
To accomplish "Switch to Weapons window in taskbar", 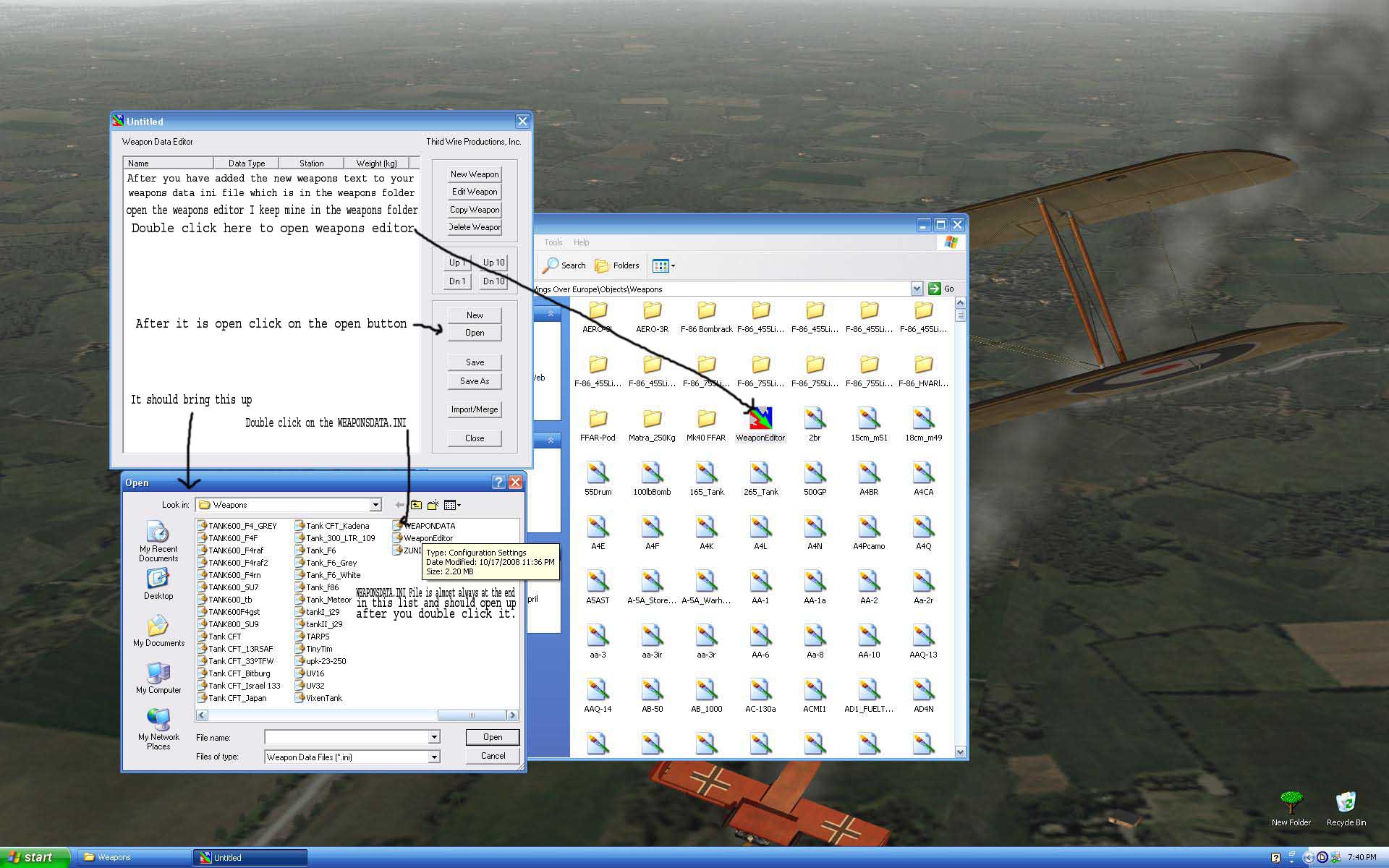I will (x=134, y=857).
